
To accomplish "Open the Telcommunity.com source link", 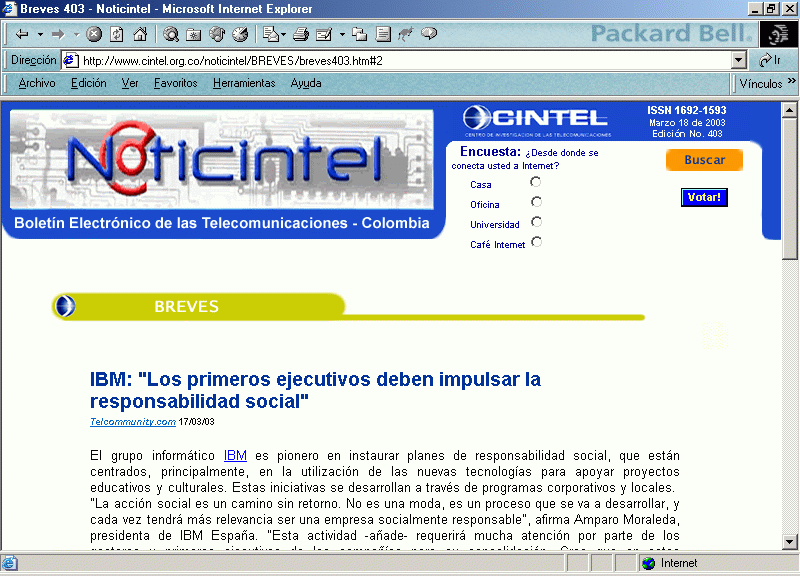I will [x=133, y=422].
